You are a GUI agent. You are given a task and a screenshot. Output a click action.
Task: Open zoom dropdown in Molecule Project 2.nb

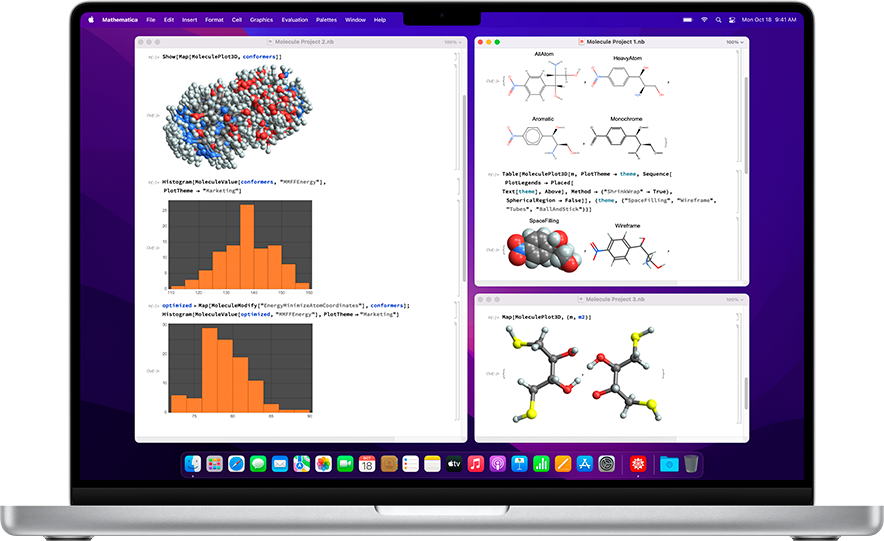point(452,42)
